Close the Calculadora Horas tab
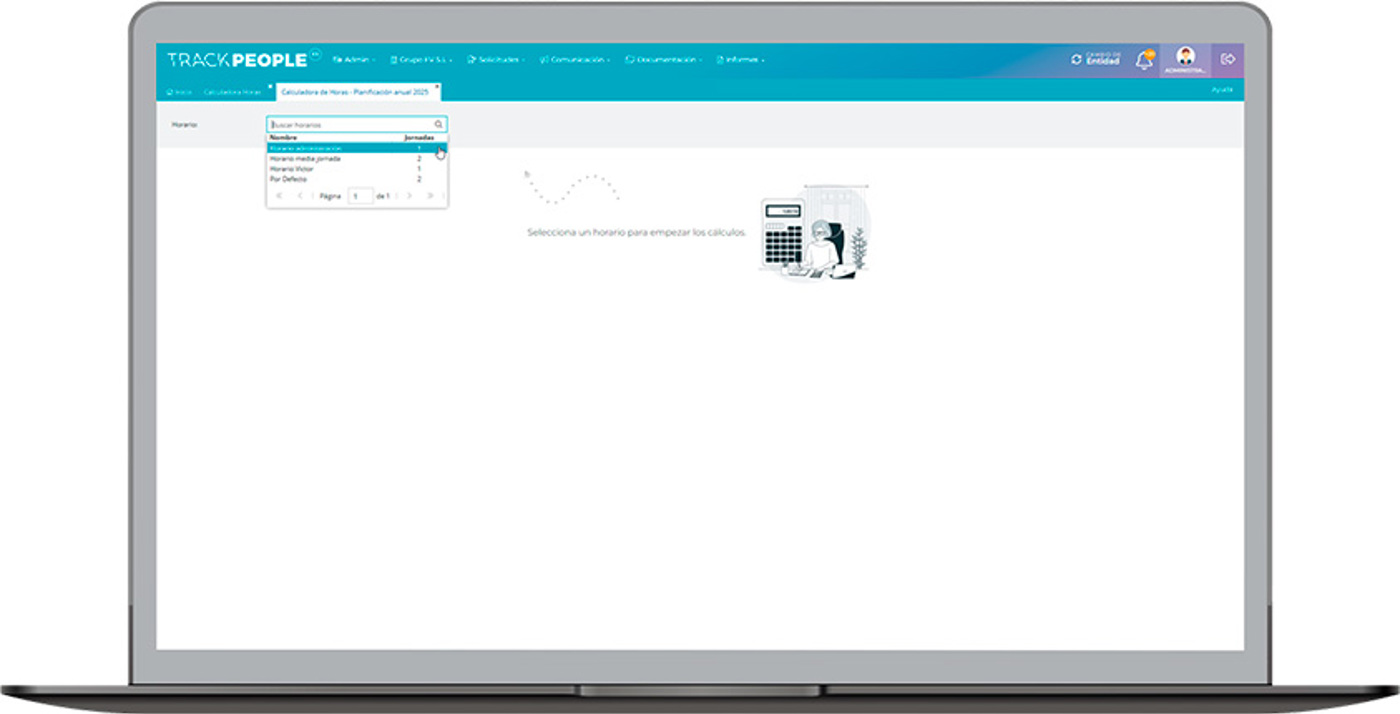Screen dimensions: 1400x714 [x=270, y=86]
